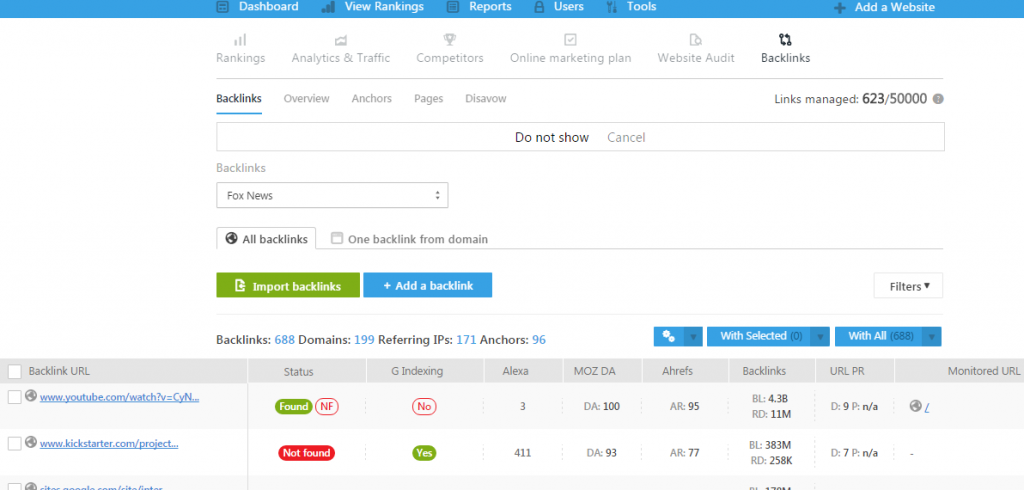Select One backlink from domain tab
This screenshot has width=1024, height=490.
pos(409,239)
